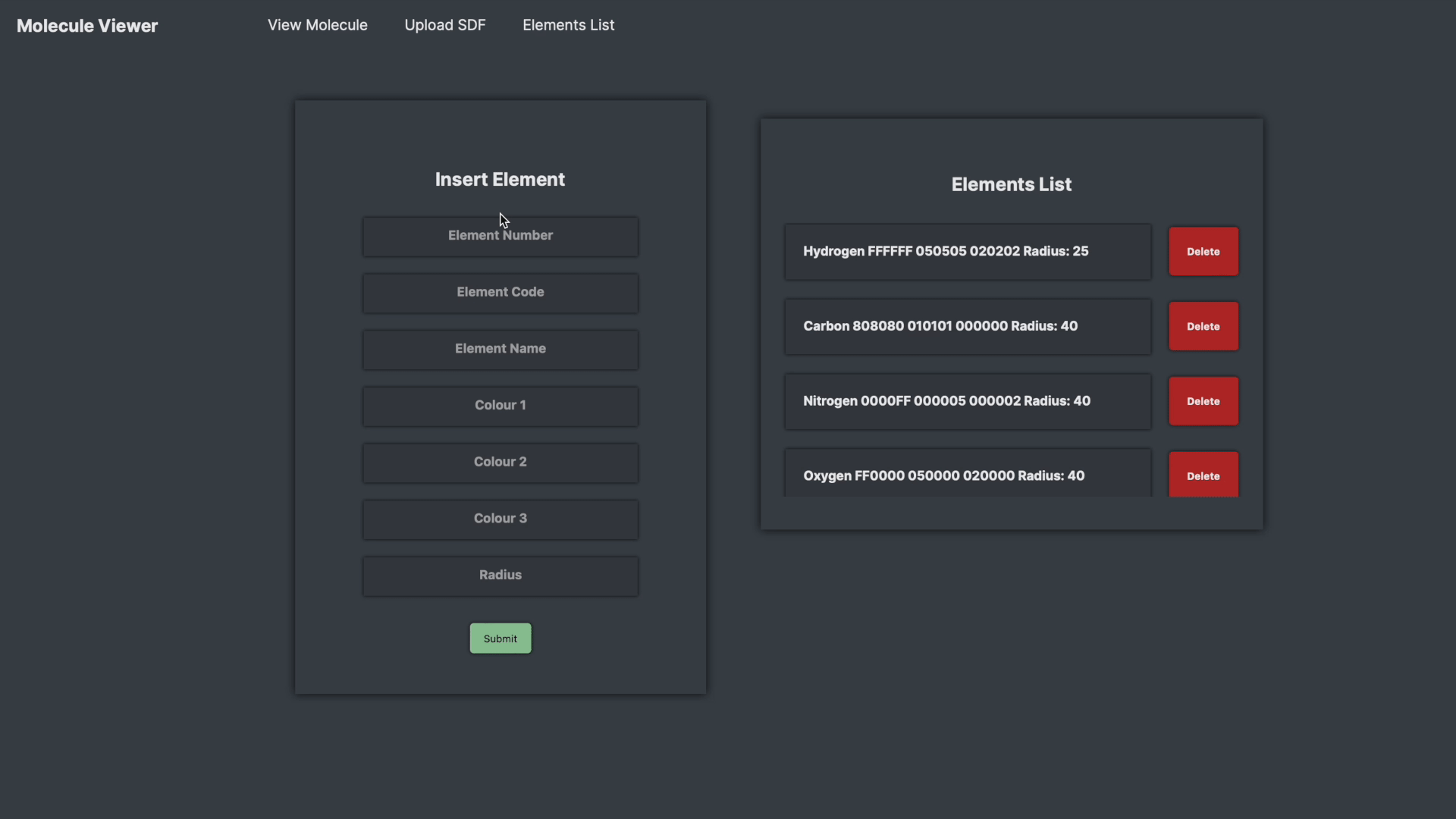This screenshot has height=819, width=1456.
Task: Submit the Insert Element form
Action: (x=500, y=639)
